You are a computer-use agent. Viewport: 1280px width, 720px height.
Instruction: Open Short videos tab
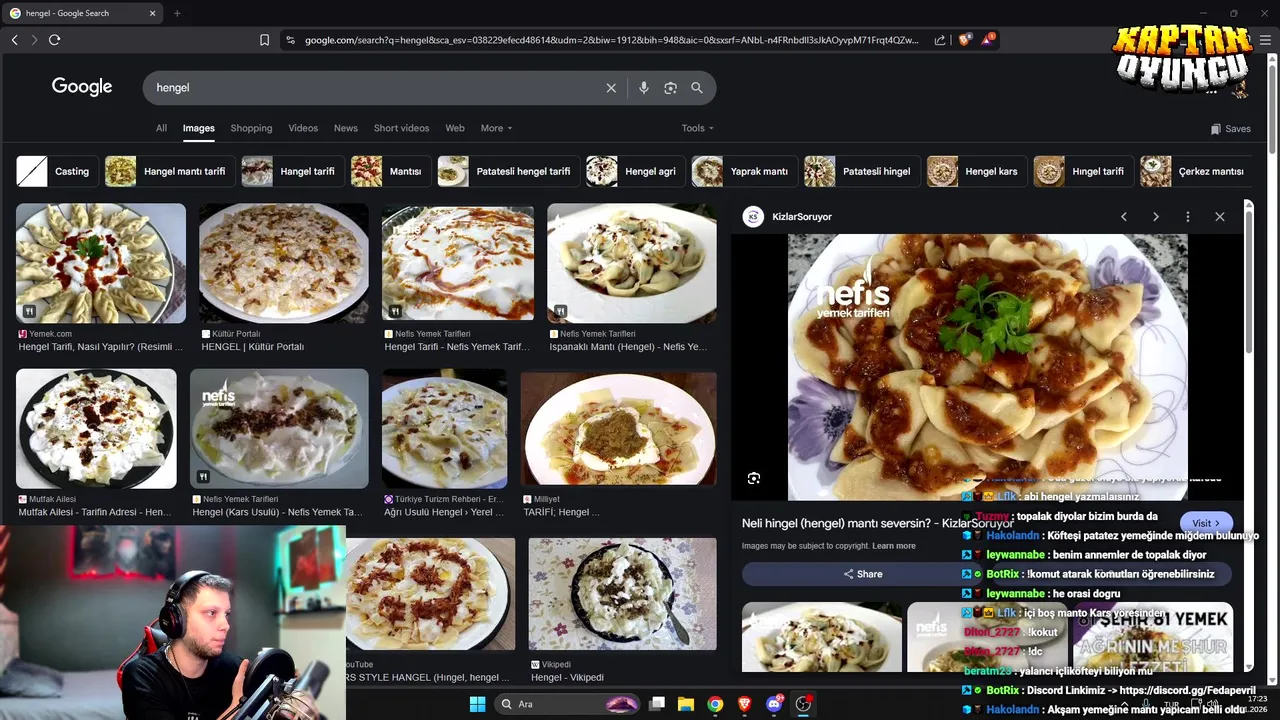pyautogui.click(x=401, y=128)
